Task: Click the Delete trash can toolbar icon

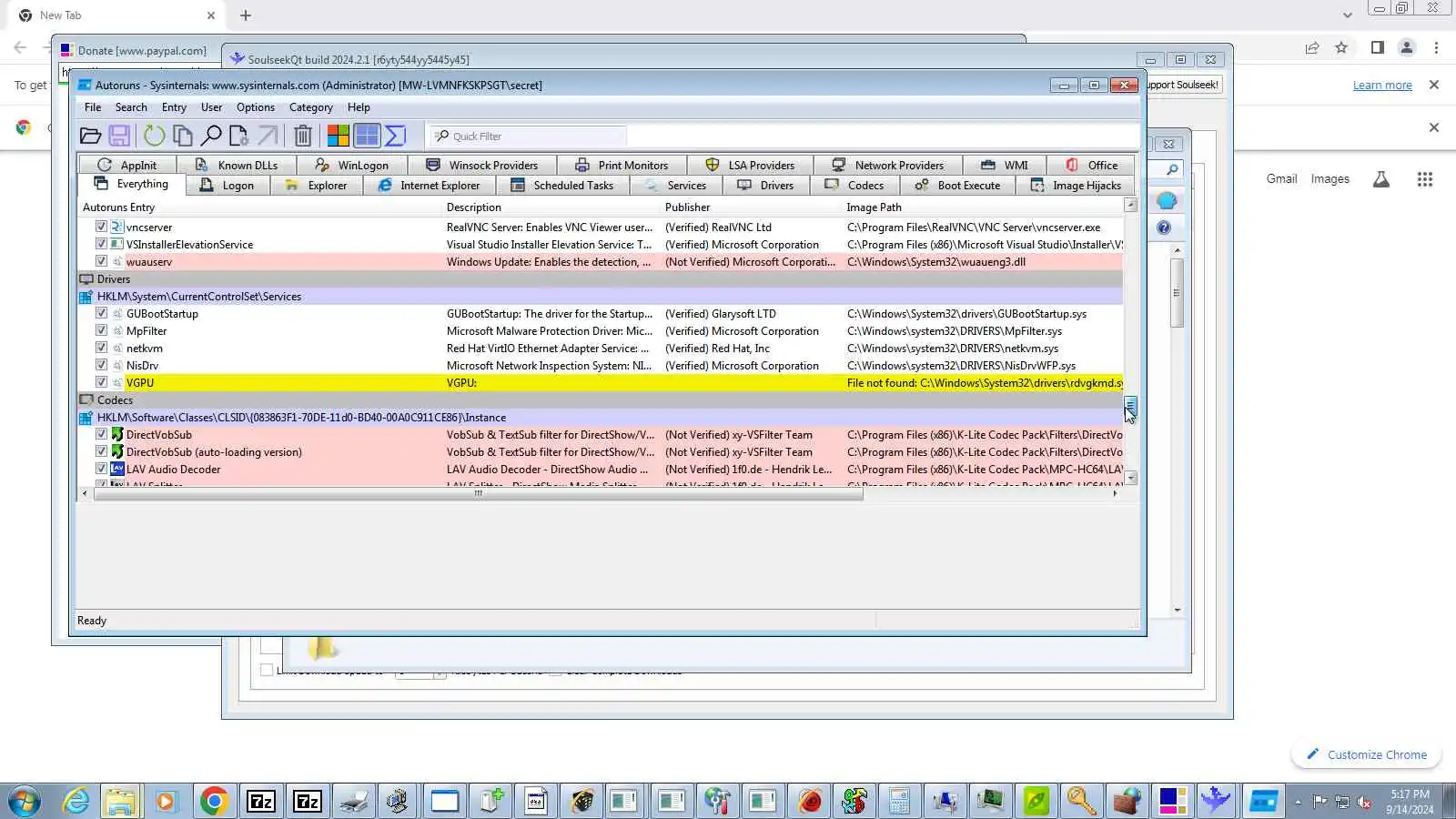Action: 303,136
